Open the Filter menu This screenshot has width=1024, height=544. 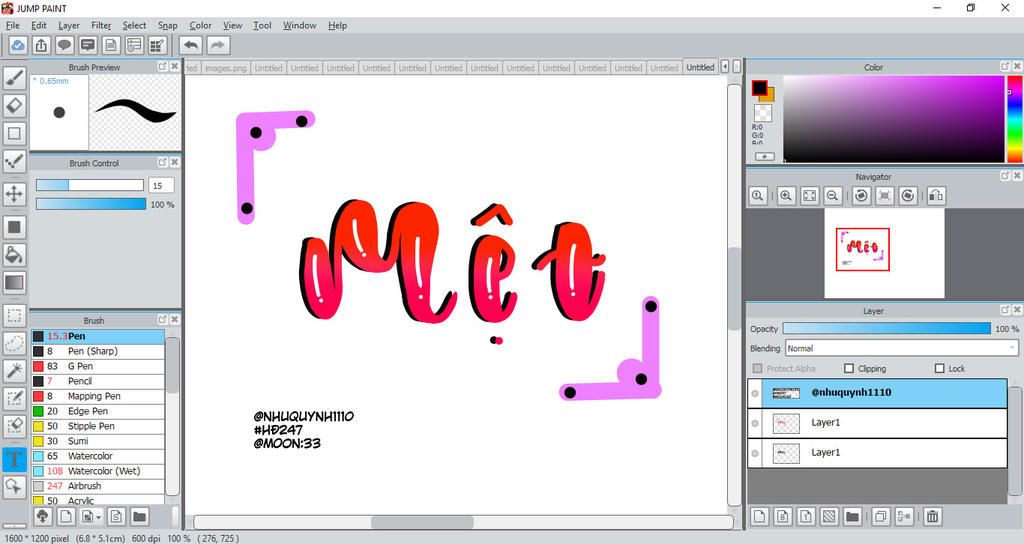[101, 25]
